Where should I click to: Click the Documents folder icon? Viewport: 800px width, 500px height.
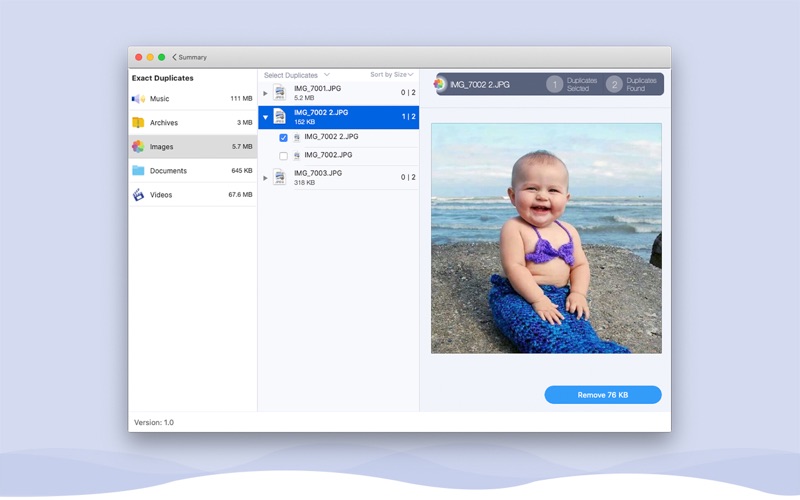pyautogui.click(x=138, y=171)
